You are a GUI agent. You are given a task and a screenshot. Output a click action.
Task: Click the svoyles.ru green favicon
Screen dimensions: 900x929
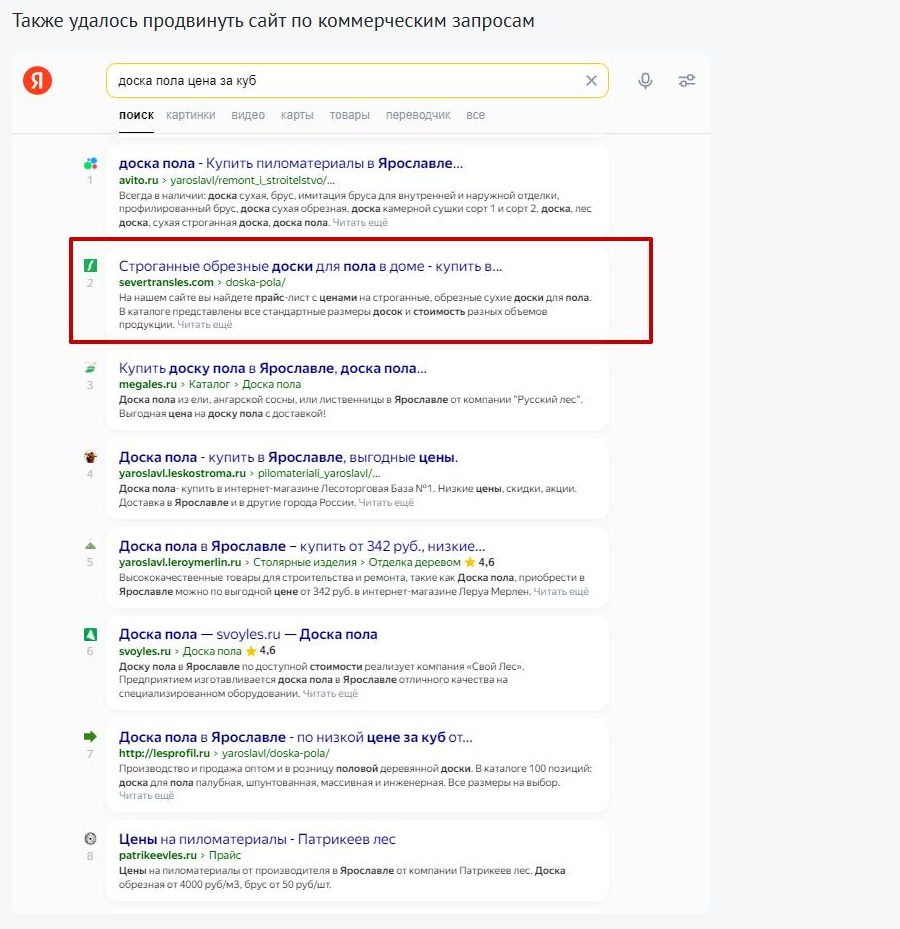coord(90,634)
